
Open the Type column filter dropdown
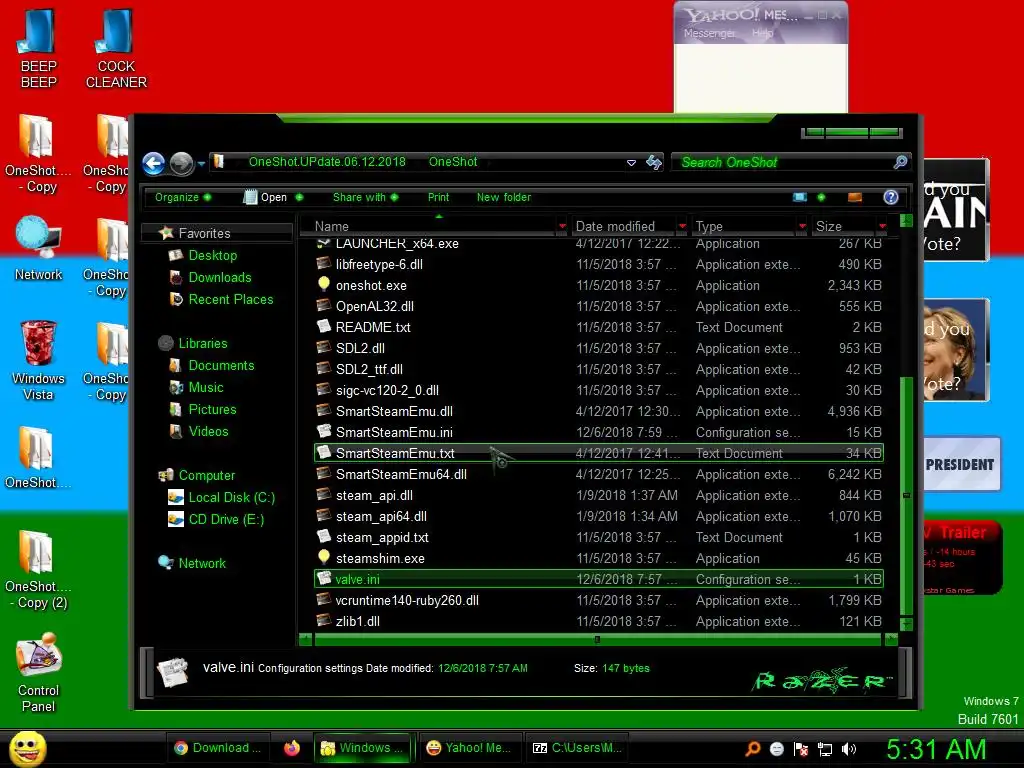pyautogui.click(x=802, y=227)
